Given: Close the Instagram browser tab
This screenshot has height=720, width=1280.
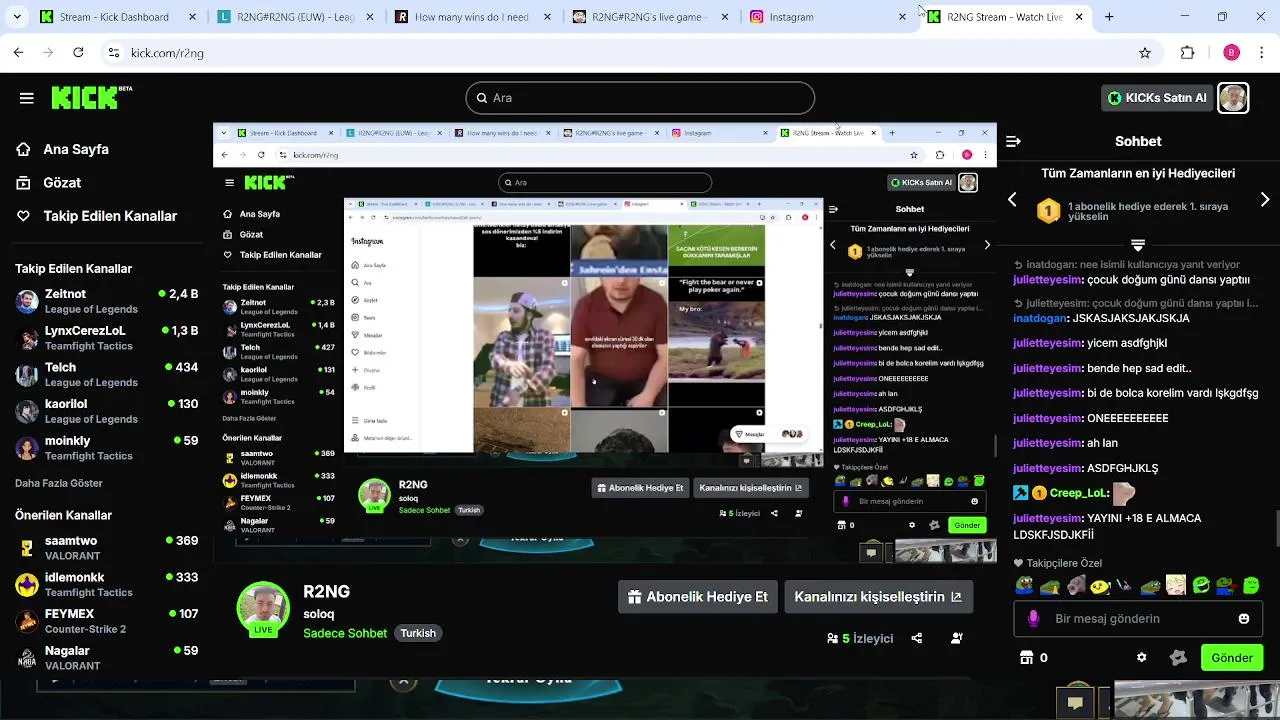Looking at the screenshot, I should click(x=902, y=17).
